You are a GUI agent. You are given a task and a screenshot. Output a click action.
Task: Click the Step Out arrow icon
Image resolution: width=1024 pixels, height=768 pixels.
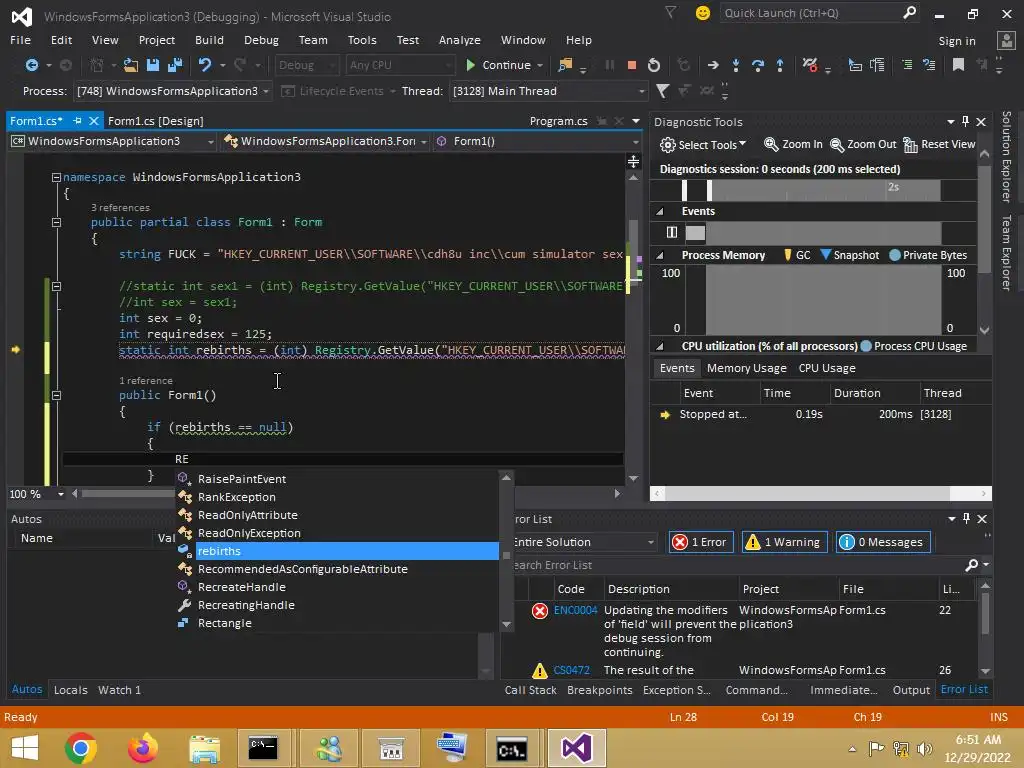pos(780,65)
